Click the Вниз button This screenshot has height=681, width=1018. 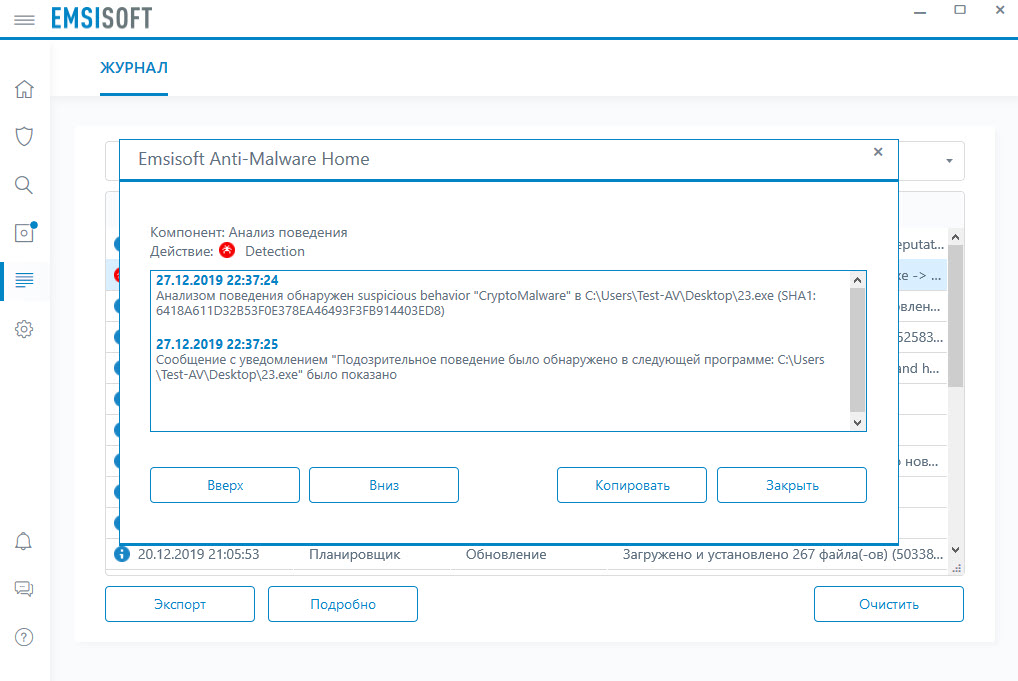pos(384,485)
